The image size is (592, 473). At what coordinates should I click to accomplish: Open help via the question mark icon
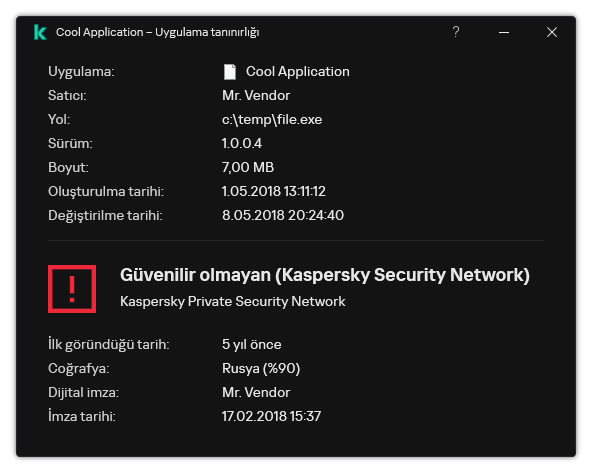pos(456,32)
